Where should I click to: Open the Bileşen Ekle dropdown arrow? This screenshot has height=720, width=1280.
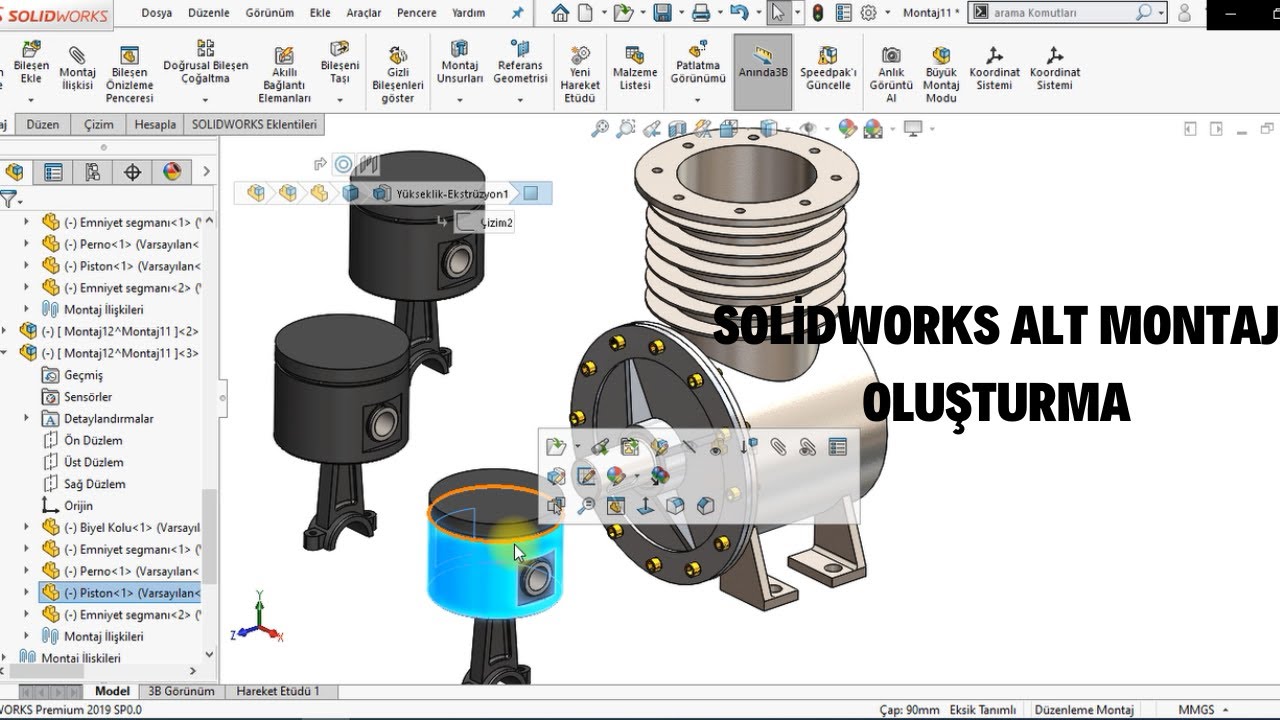[x=30, y=100]
